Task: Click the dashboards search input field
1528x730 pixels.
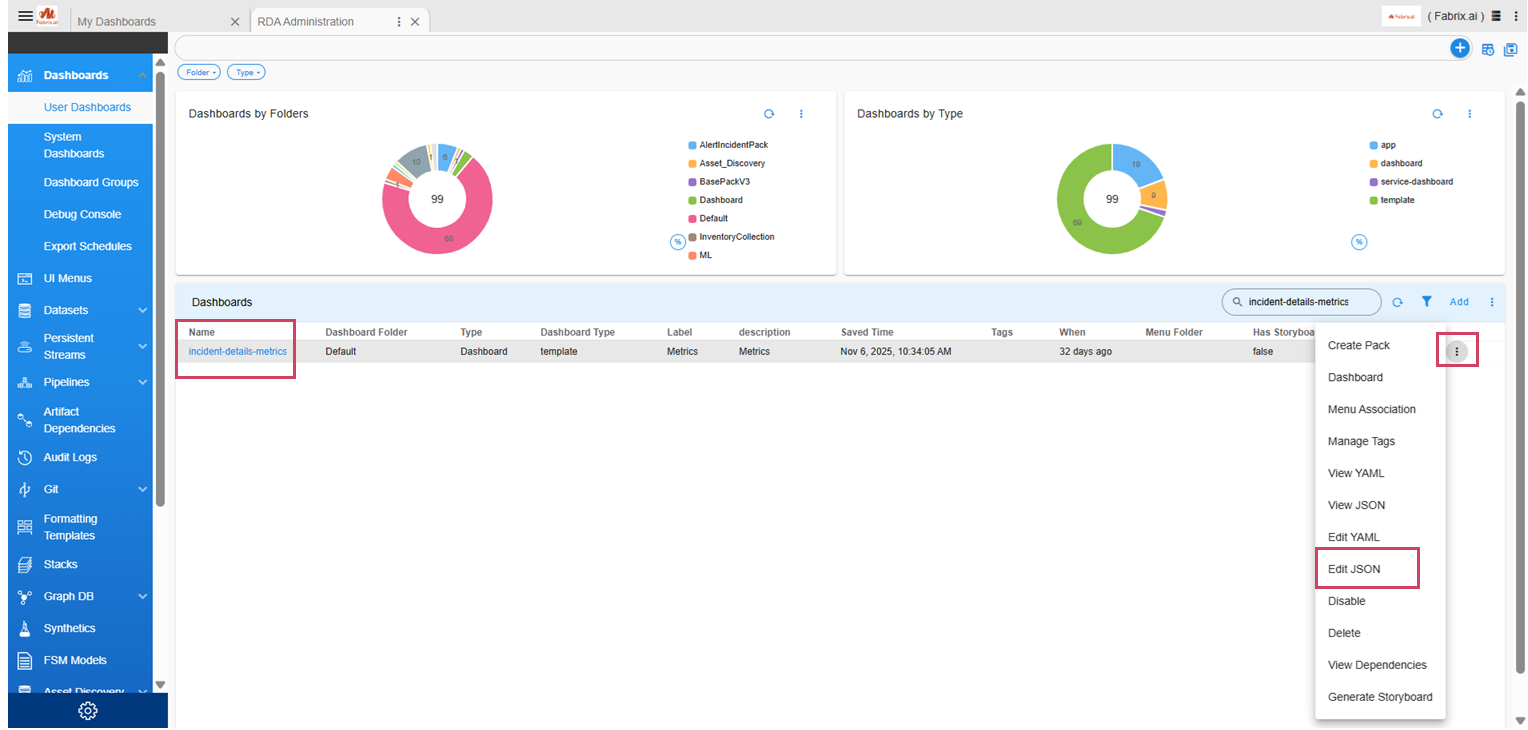Action: pos(1300,301)
